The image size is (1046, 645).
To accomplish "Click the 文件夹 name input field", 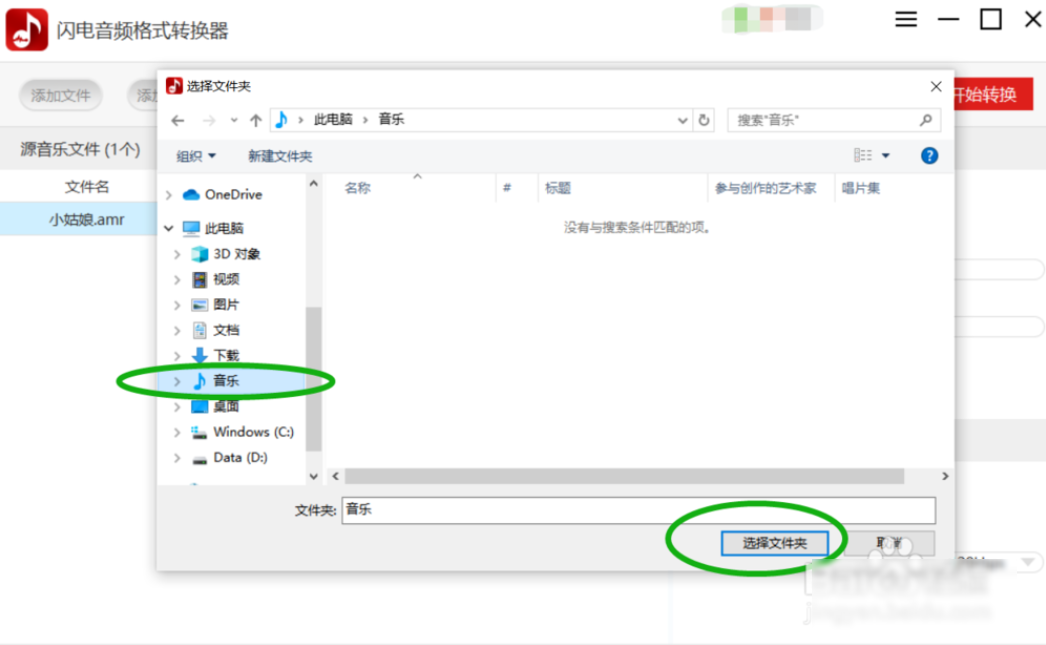I will pos(638,510).
